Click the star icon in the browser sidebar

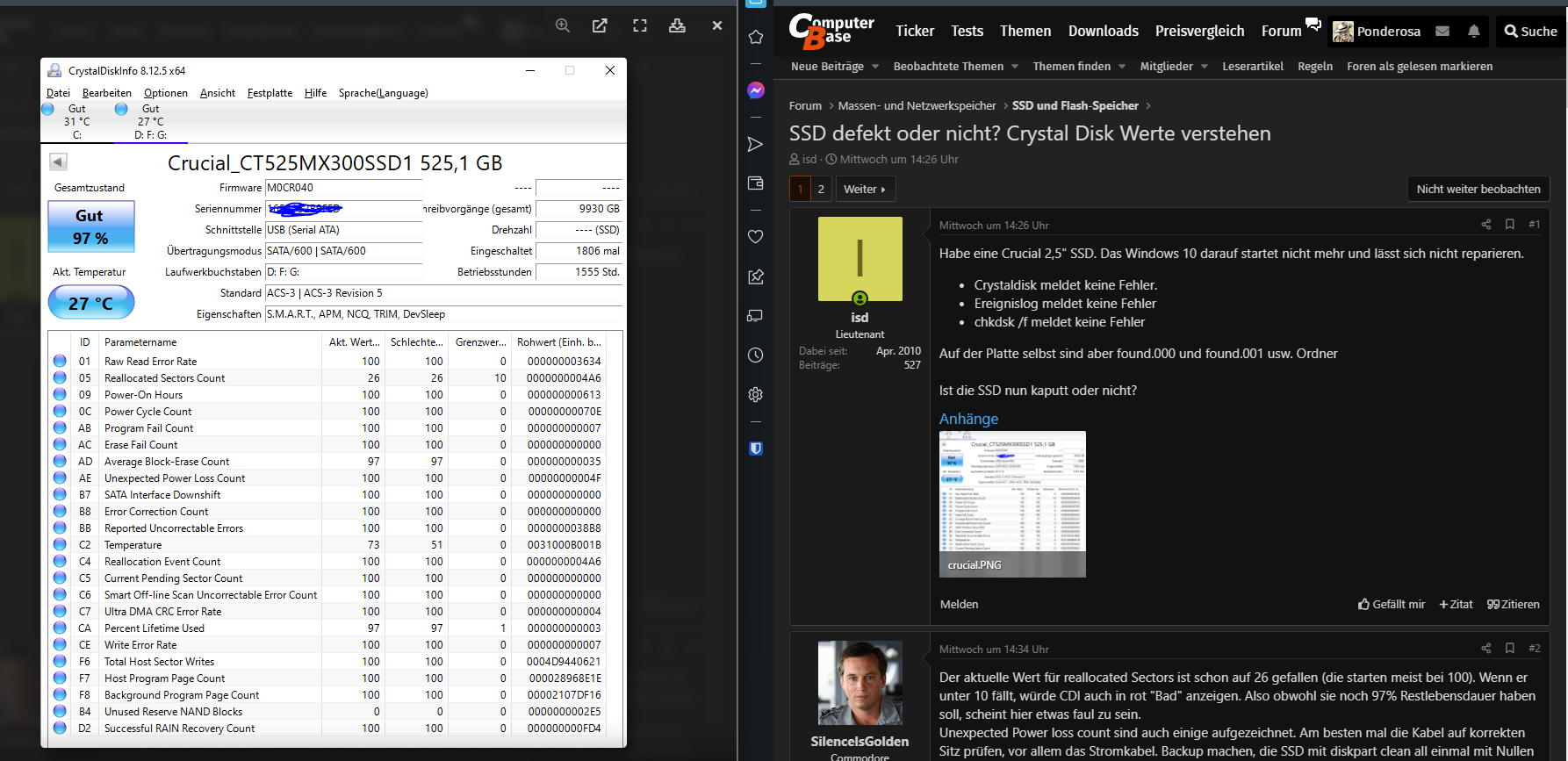tap(755, 37)
